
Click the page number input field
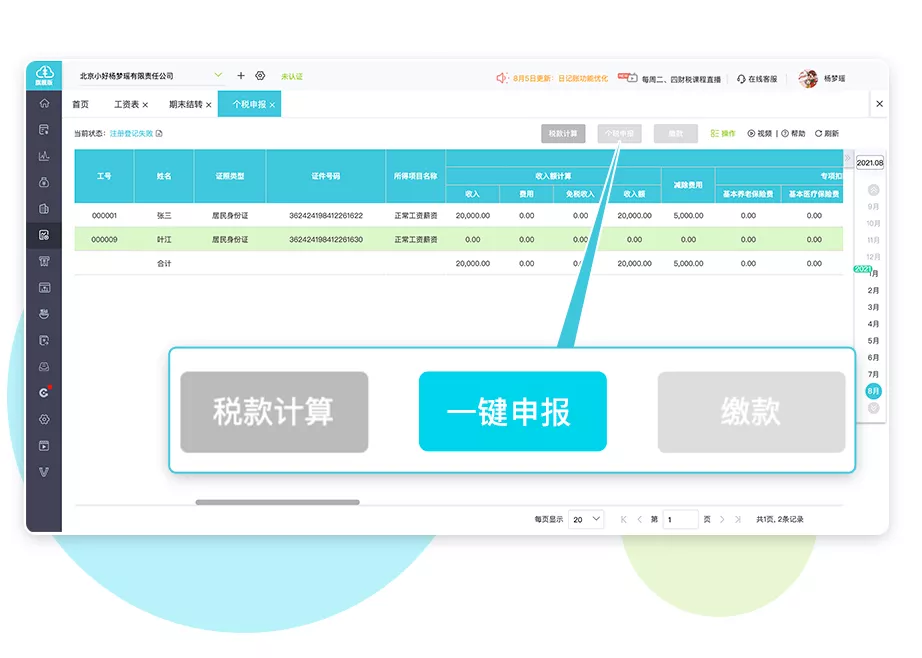point(681,519)
